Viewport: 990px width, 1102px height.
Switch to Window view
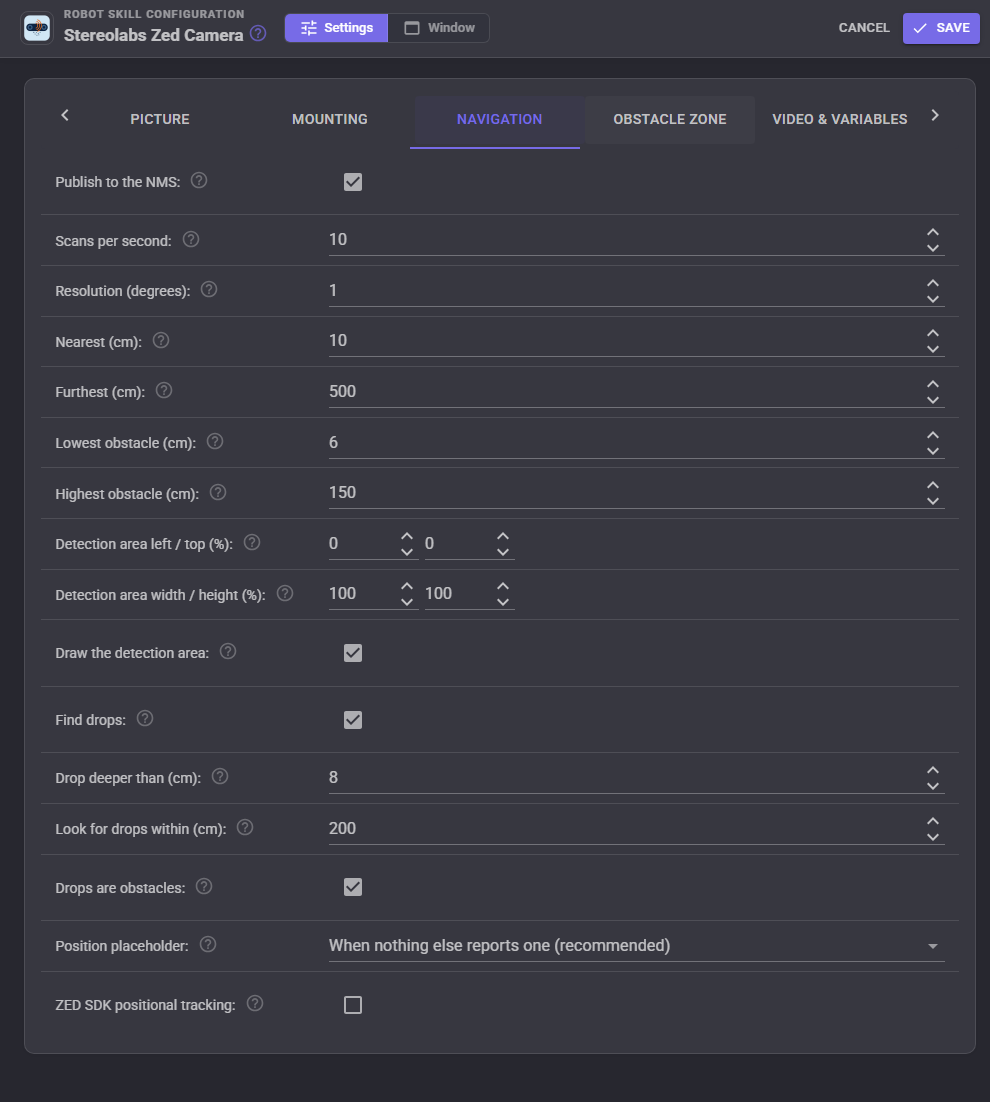tap(439, 28)
